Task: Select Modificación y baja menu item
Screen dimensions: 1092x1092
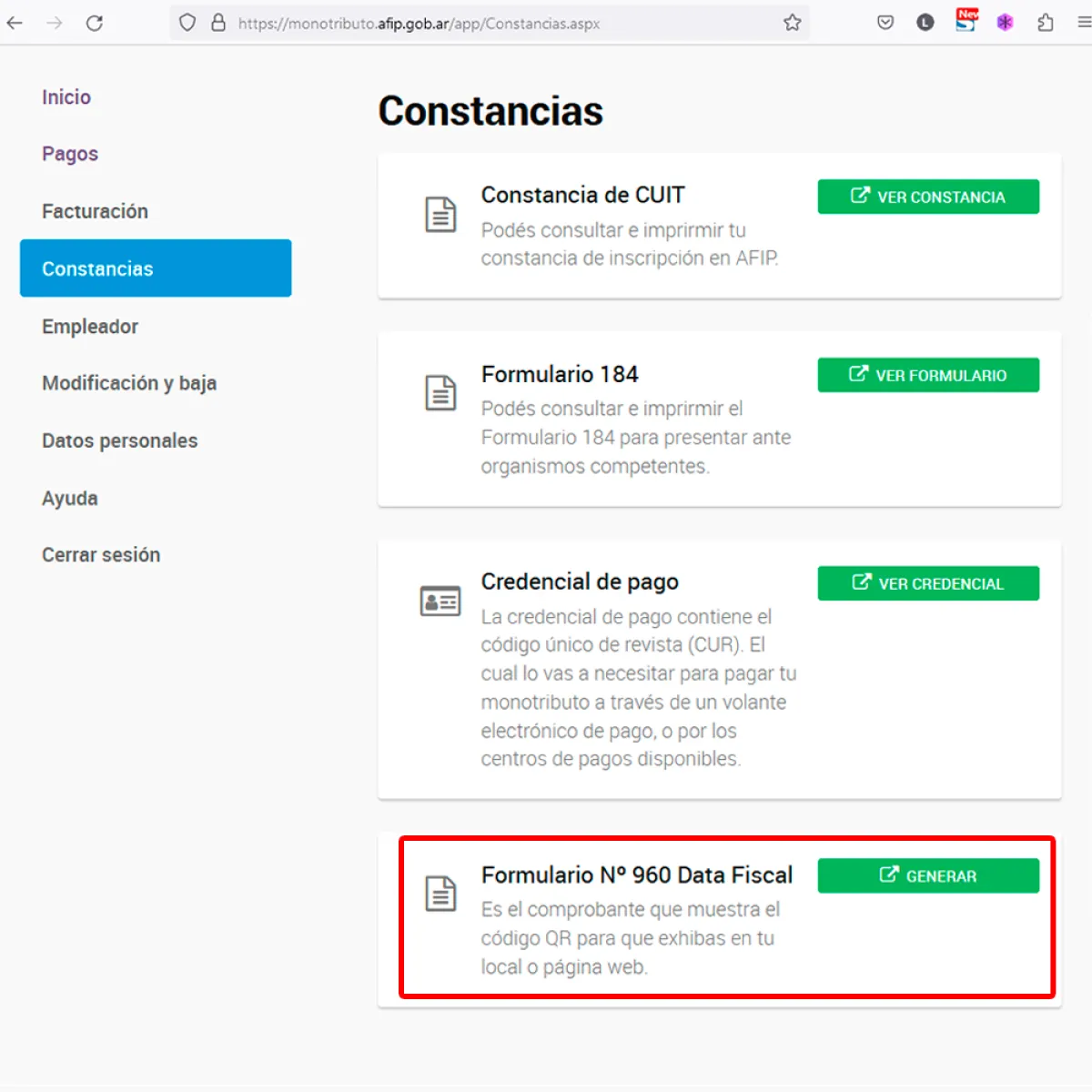Action: coord(129,383)
